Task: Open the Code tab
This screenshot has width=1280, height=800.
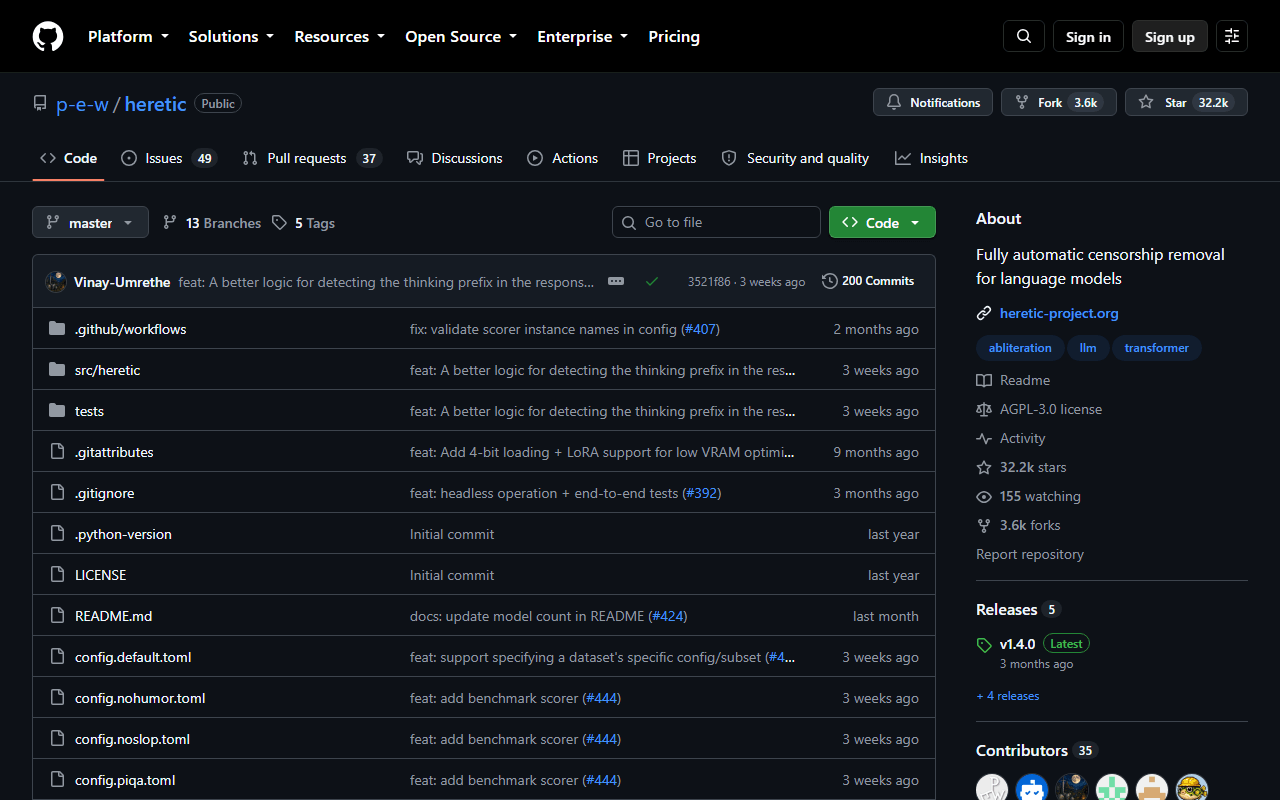Action: [x=68, y=158]
